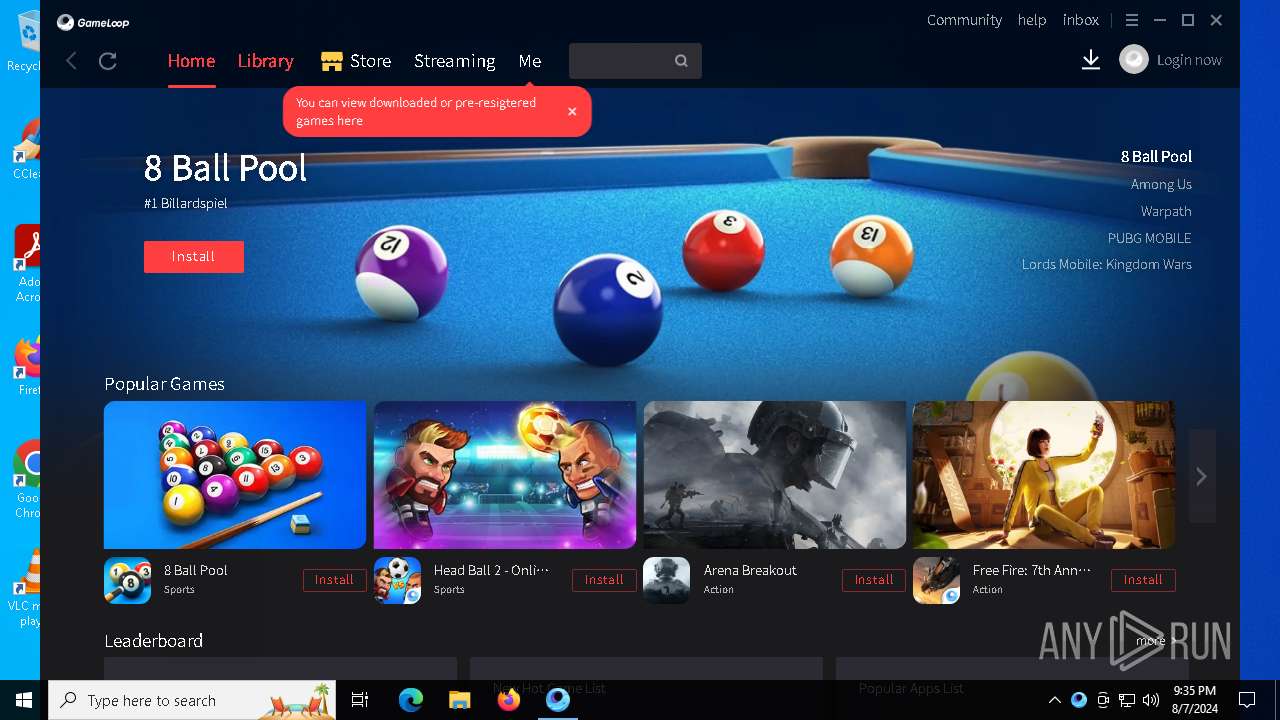The height and width of the screenshot is (720, 1280).
Task: Open the inbox link
Action: click(1081, 20)
